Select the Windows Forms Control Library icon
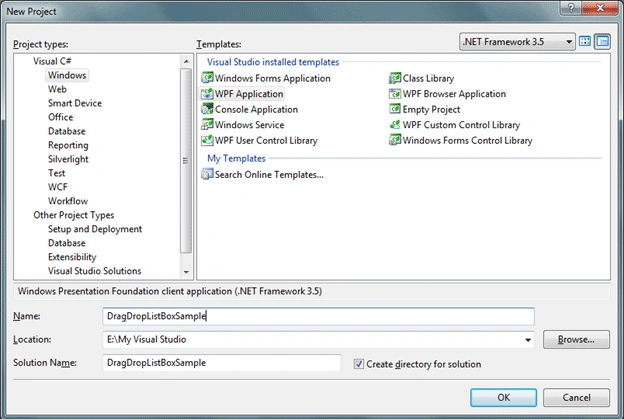The width and height of the screenshot is (624, 419). tap(395, 140)
